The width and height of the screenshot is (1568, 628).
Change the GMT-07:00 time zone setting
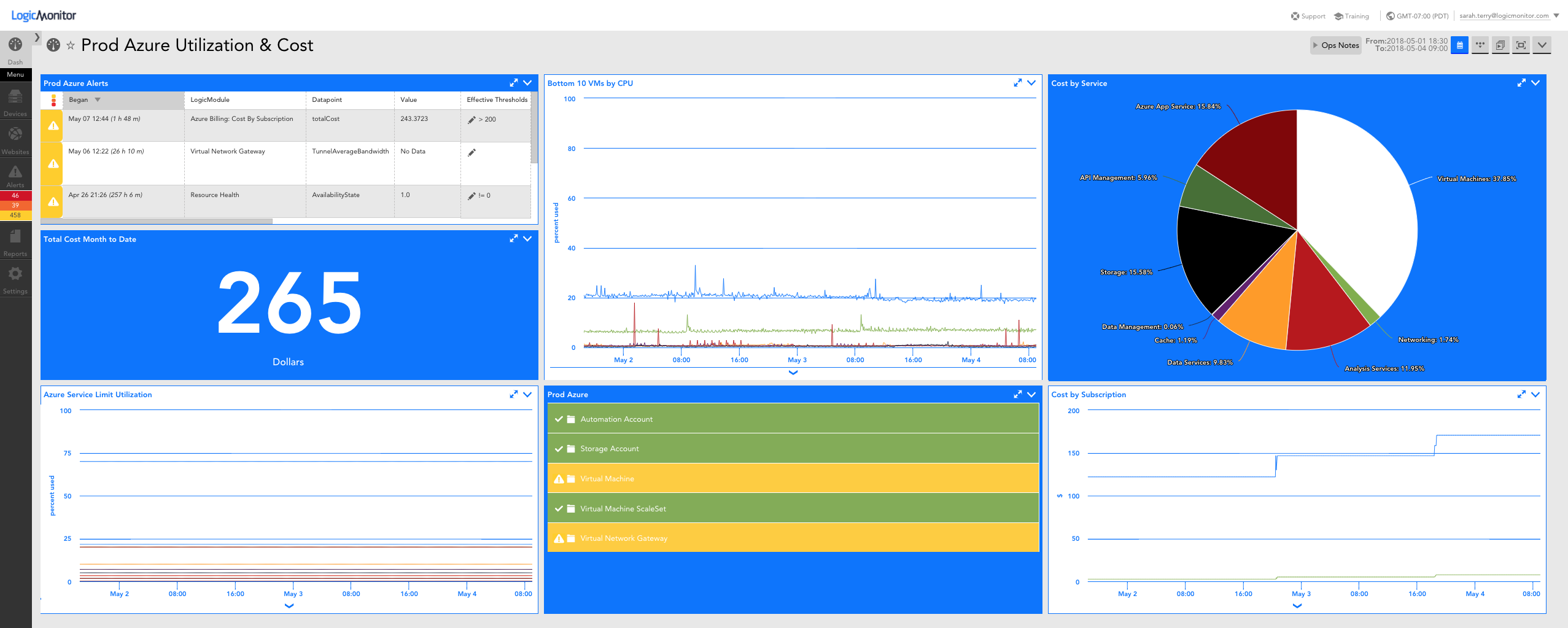1417,16
